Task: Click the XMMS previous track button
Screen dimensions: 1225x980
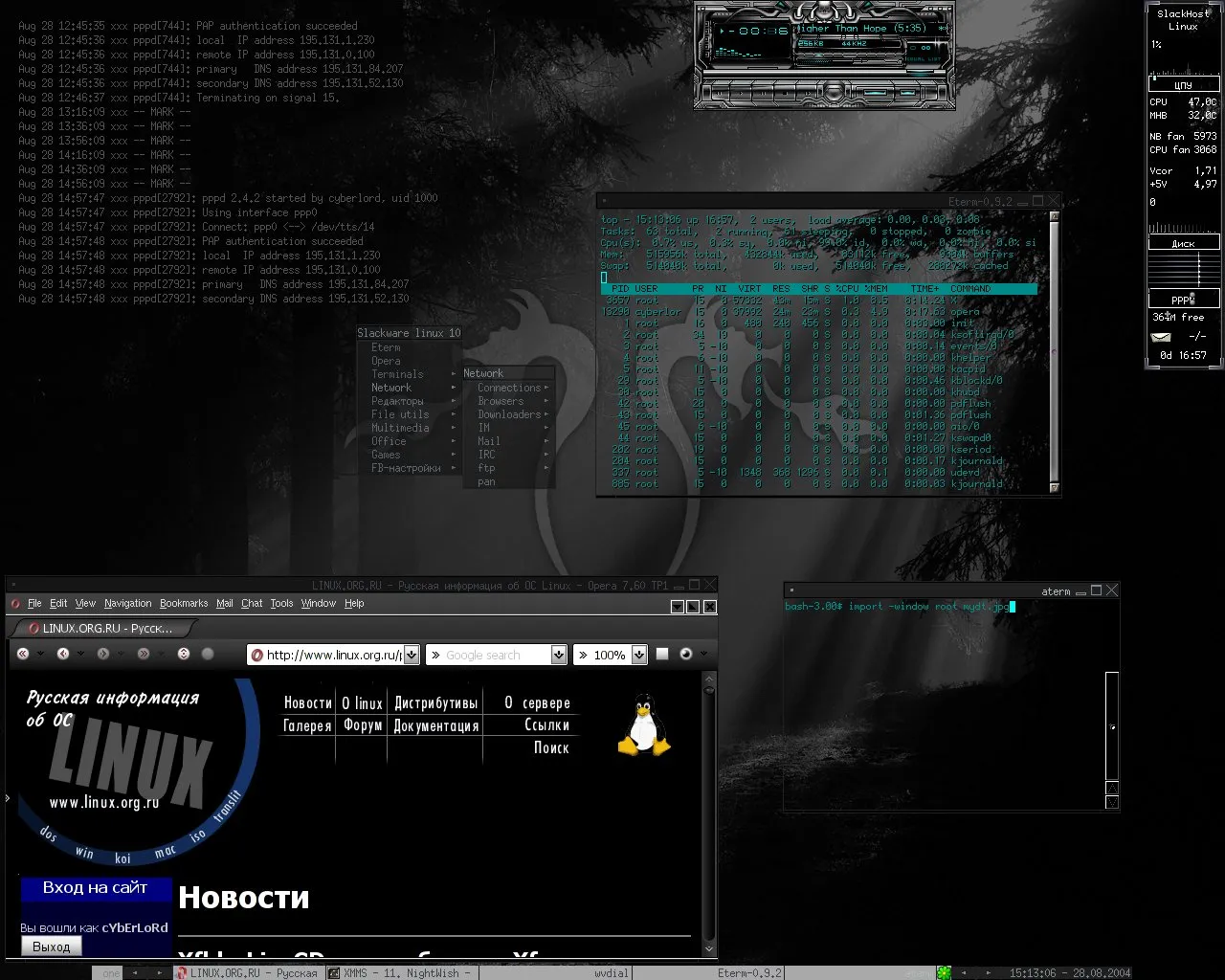Action: click(720, 93)
